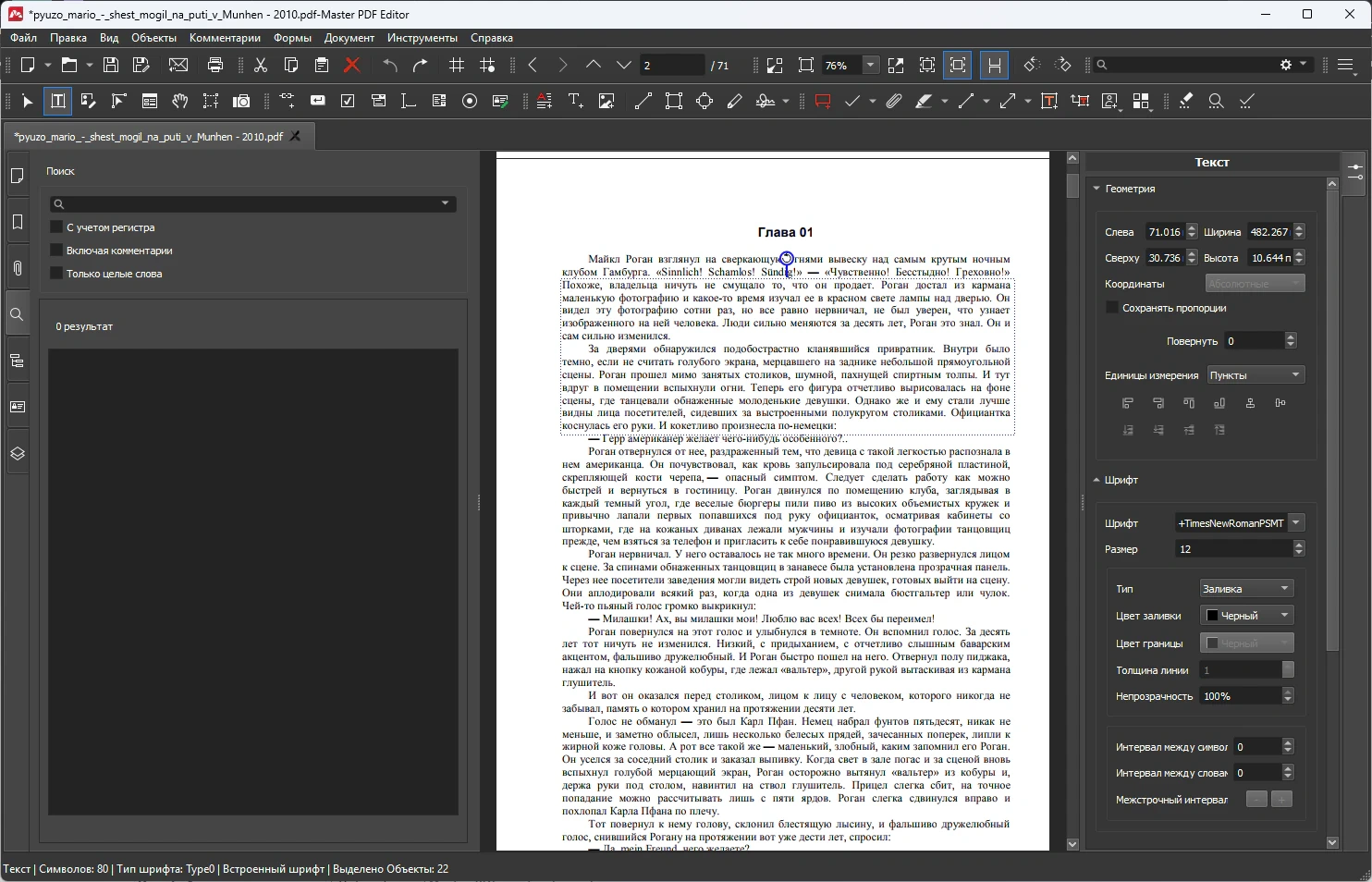Click the Snapshot camera tool
1372x882 pixels.
pyautogui.click(x=241, y=102)
